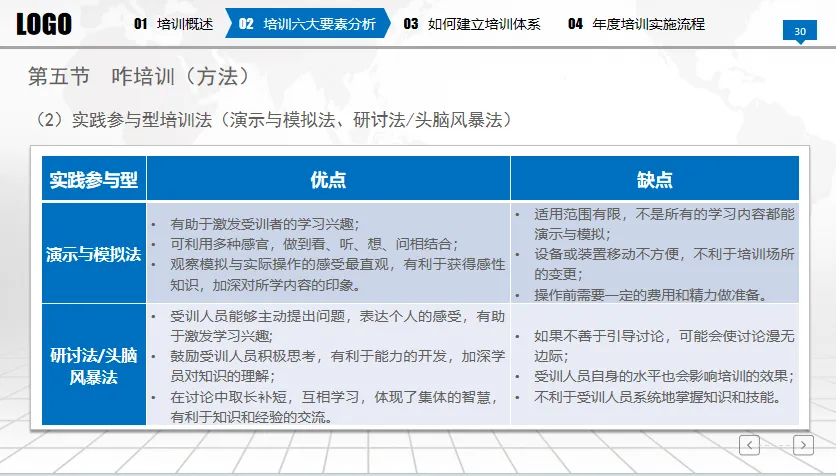Click the bullet 适用范围有限

point(664,224)
